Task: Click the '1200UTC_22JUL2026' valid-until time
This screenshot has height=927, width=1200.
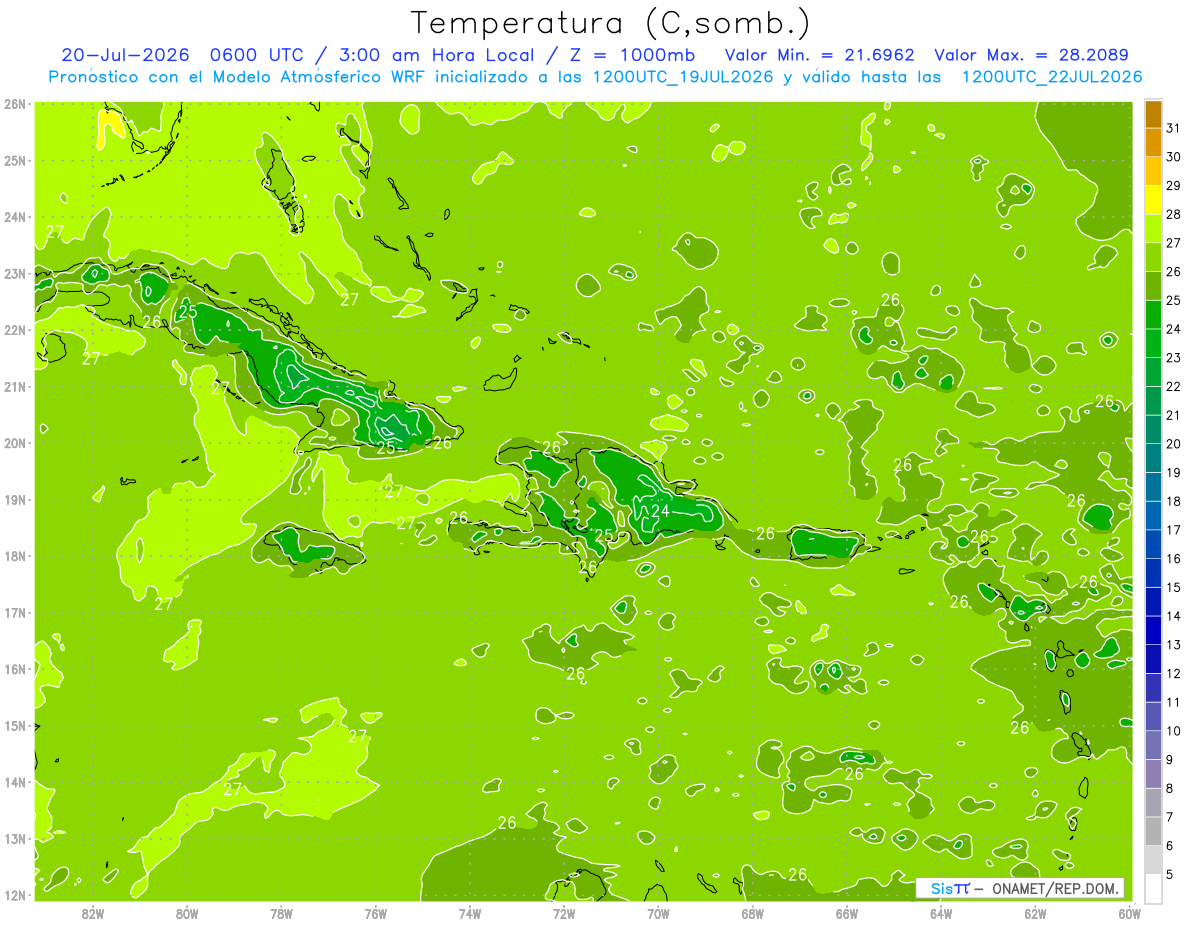Action: [x=1052, y=76]
